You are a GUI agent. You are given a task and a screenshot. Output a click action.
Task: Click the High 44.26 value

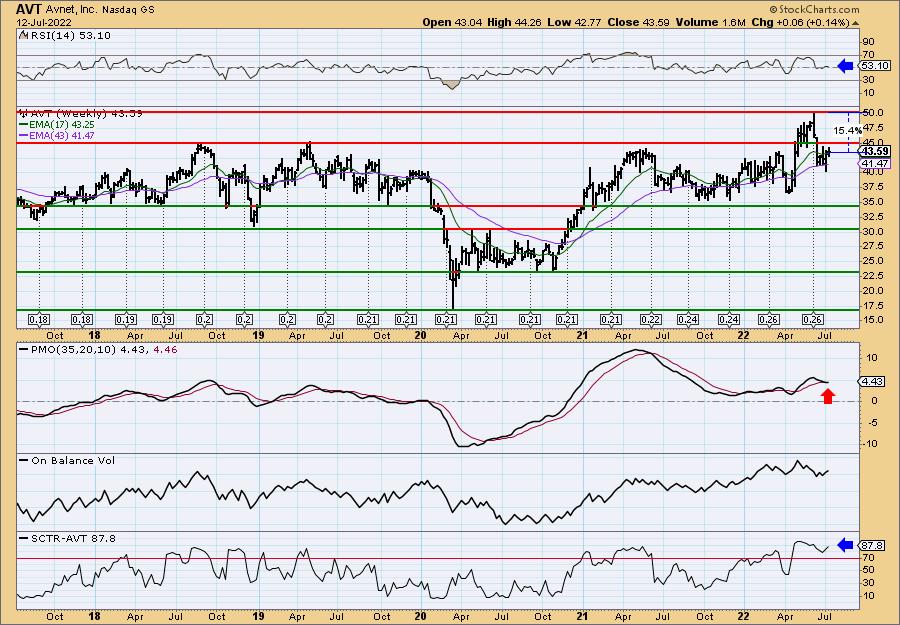tap(513, 22)
